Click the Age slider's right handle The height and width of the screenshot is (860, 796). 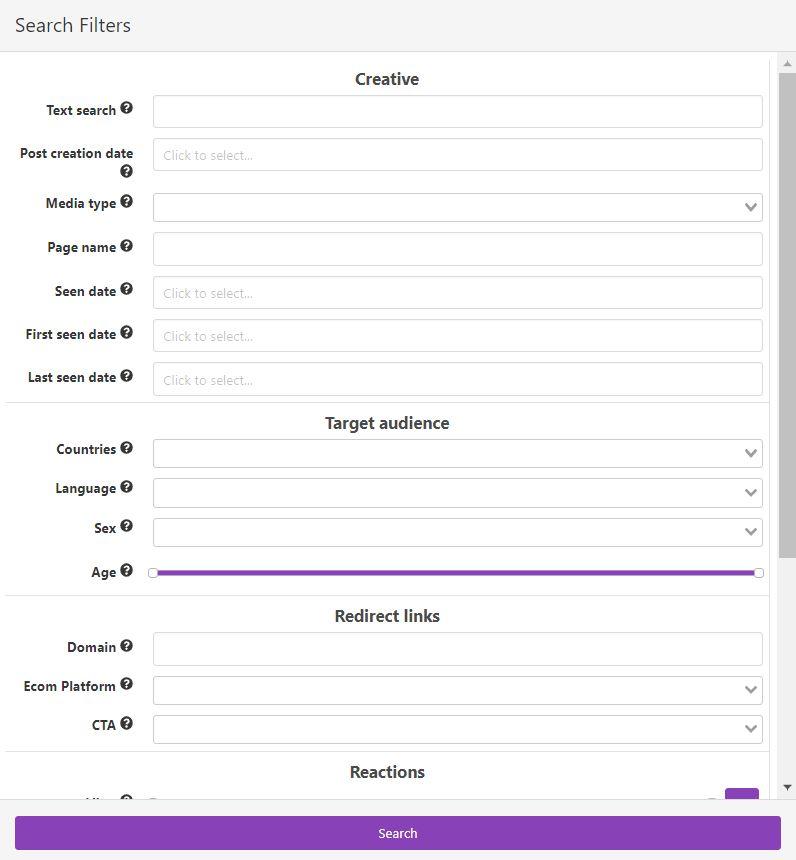pyautogui.click(x=759, y=573)
